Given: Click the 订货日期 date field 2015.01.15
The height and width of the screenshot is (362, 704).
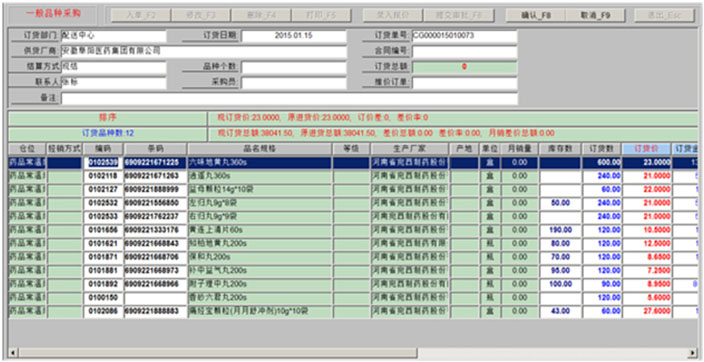Looking at the screenshot, I should point(294,35).
